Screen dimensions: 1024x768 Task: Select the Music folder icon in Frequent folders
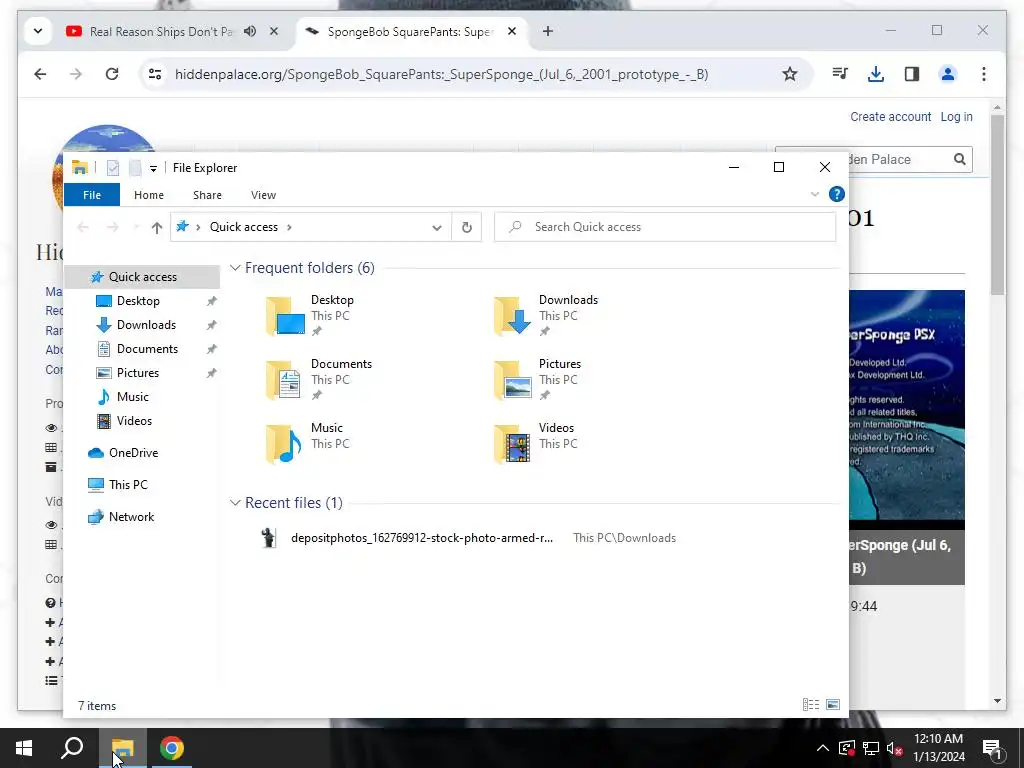click(285, 443)
